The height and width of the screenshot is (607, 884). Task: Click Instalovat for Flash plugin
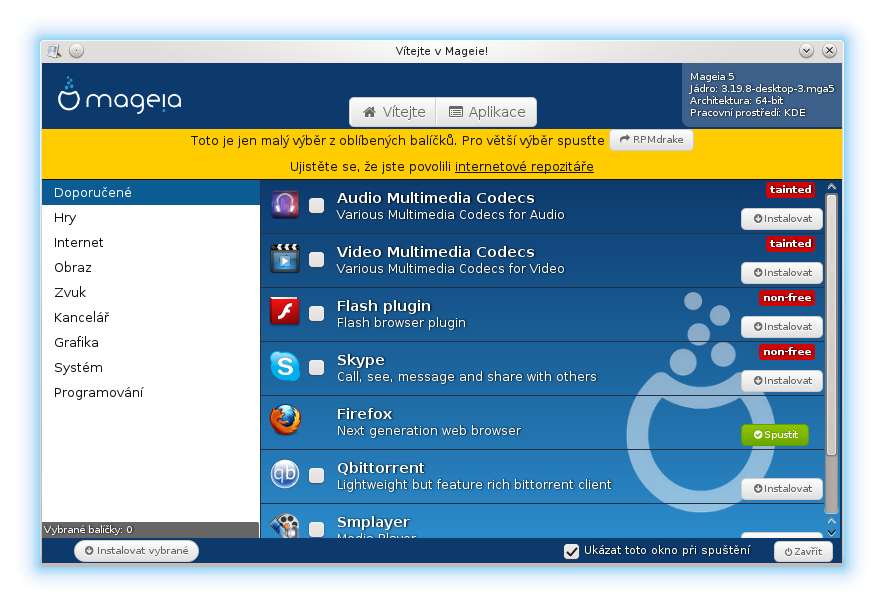click(x=782, y=327)
